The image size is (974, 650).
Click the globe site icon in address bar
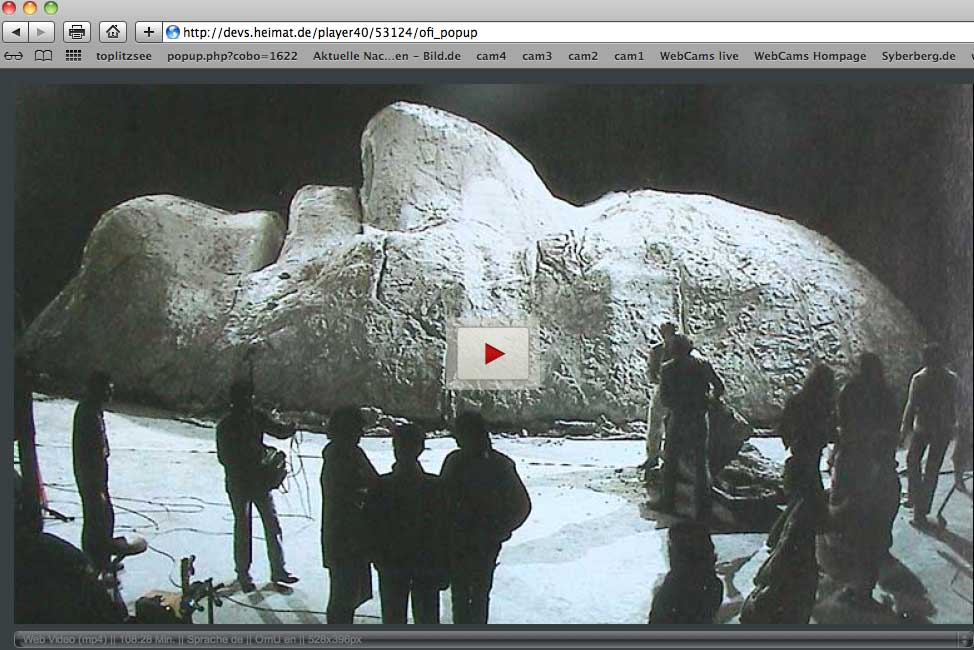coord(173,32)
